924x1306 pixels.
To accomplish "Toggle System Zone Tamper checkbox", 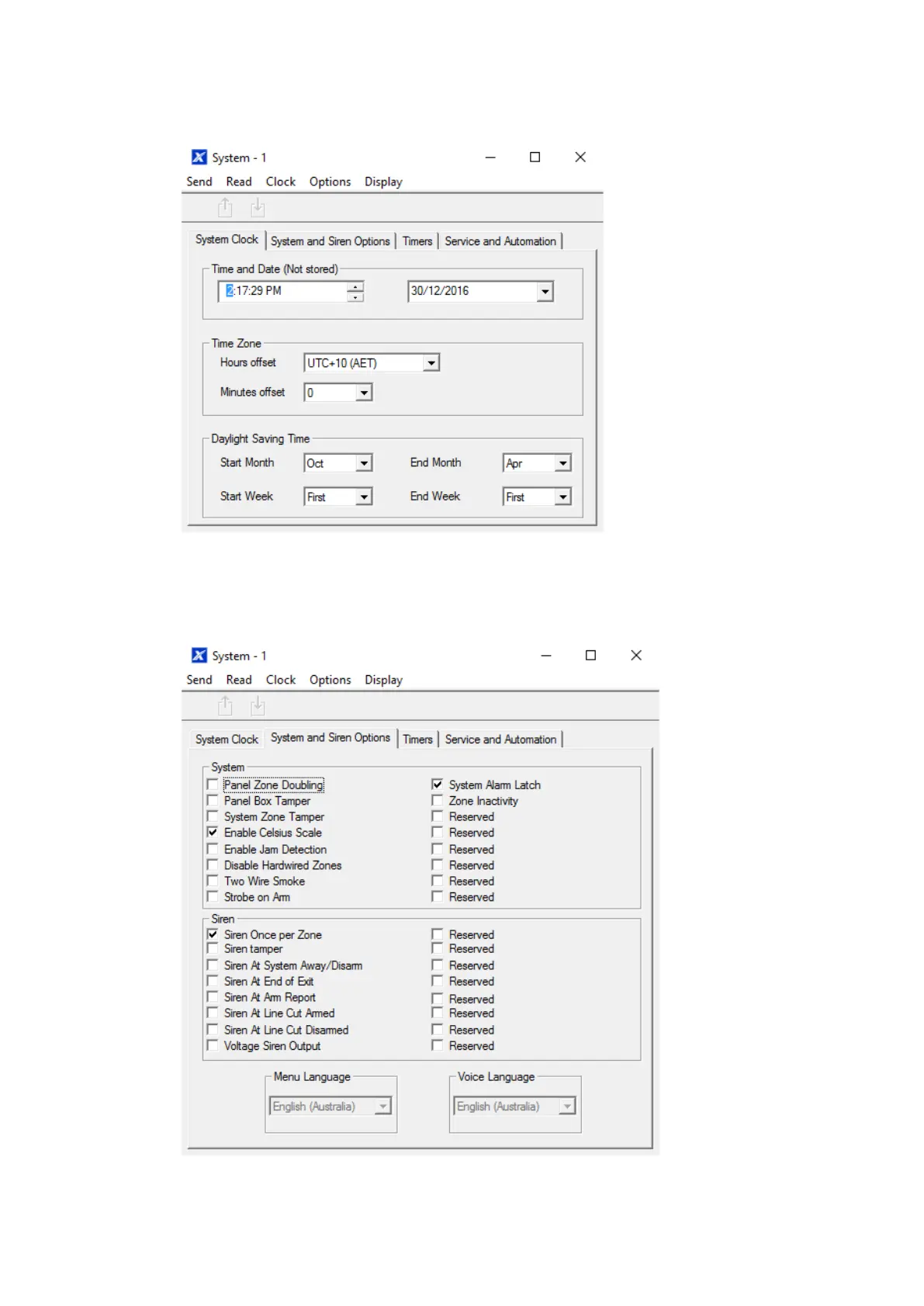I will (213, 816).
